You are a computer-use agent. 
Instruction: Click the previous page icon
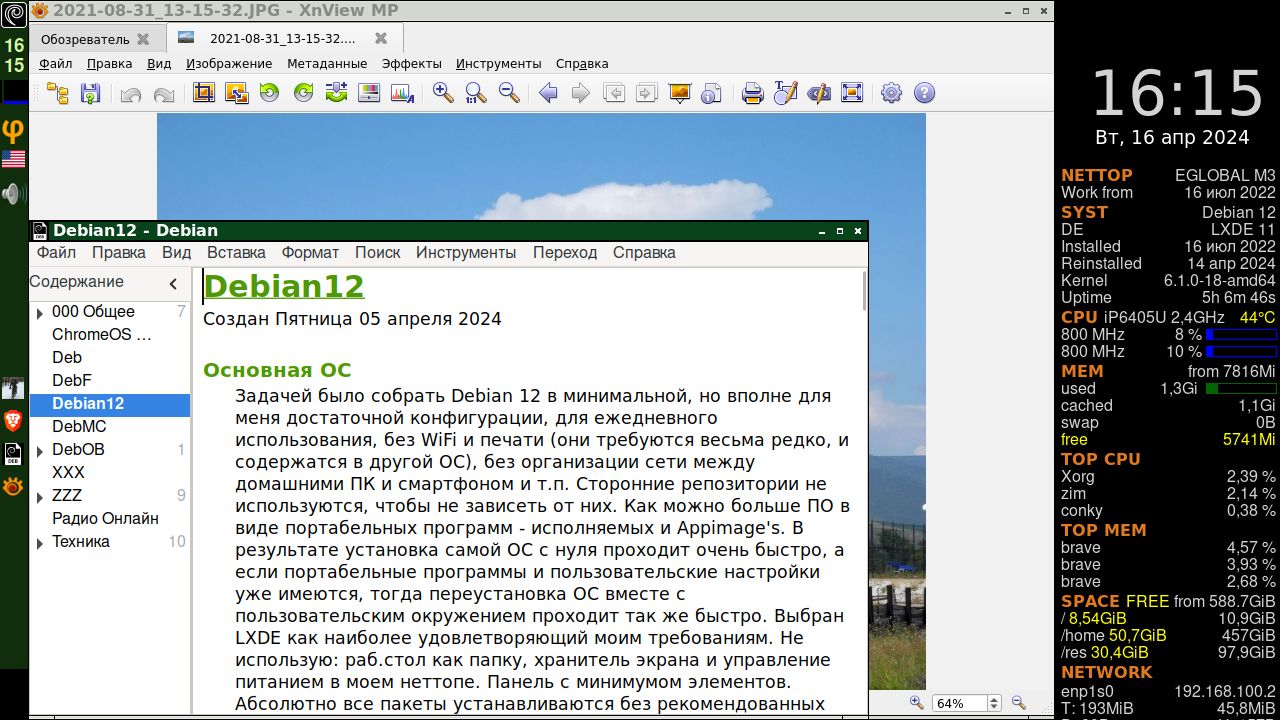coord(614,93)
